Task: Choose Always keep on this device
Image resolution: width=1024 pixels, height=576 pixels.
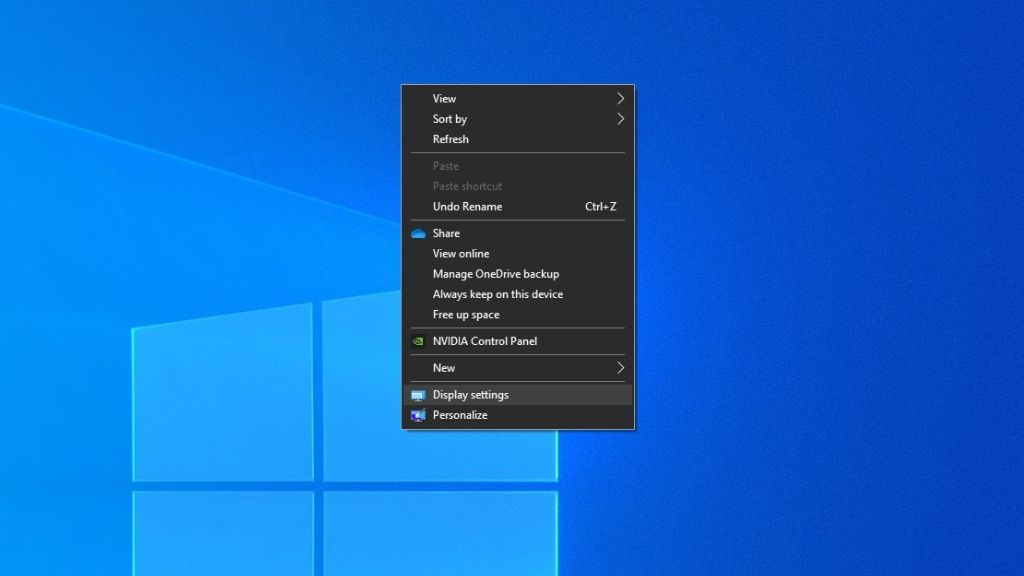Action: (x=517, y=294)
